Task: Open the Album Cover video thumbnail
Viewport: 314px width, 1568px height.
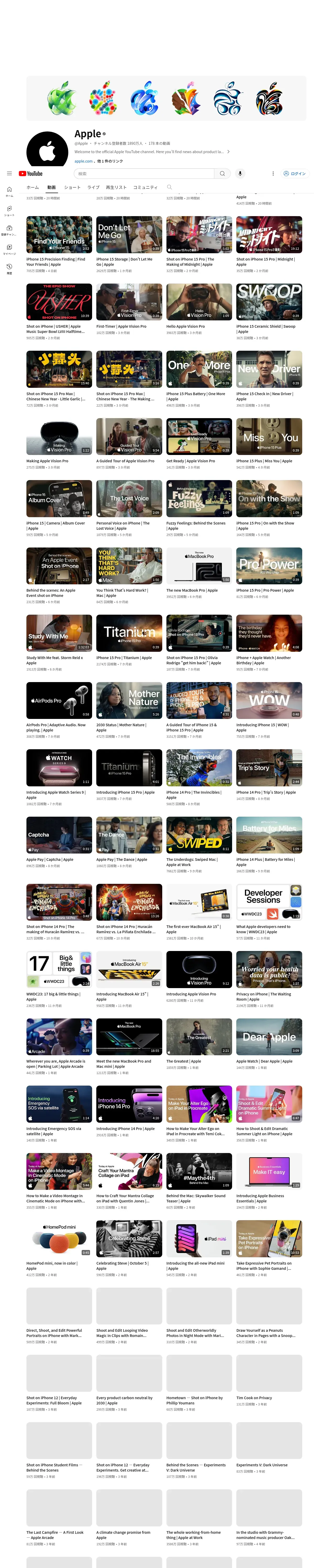Action: point(59,499)
